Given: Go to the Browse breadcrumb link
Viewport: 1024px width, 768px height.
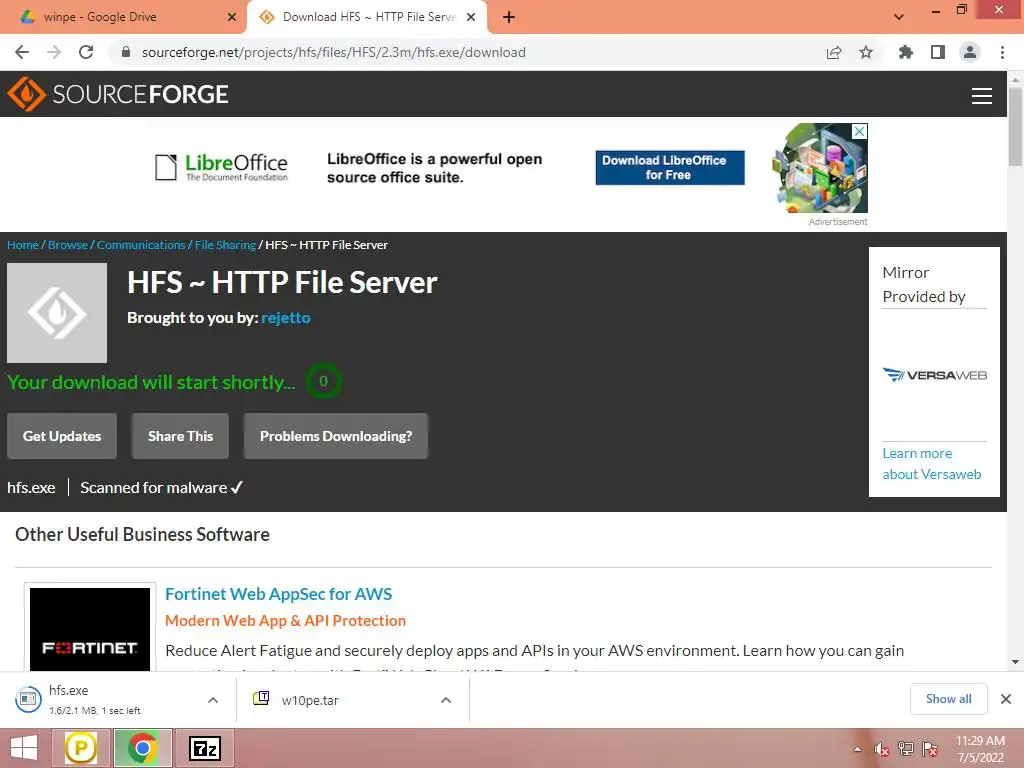Looking at the screenshot, I should click(68, 245).
